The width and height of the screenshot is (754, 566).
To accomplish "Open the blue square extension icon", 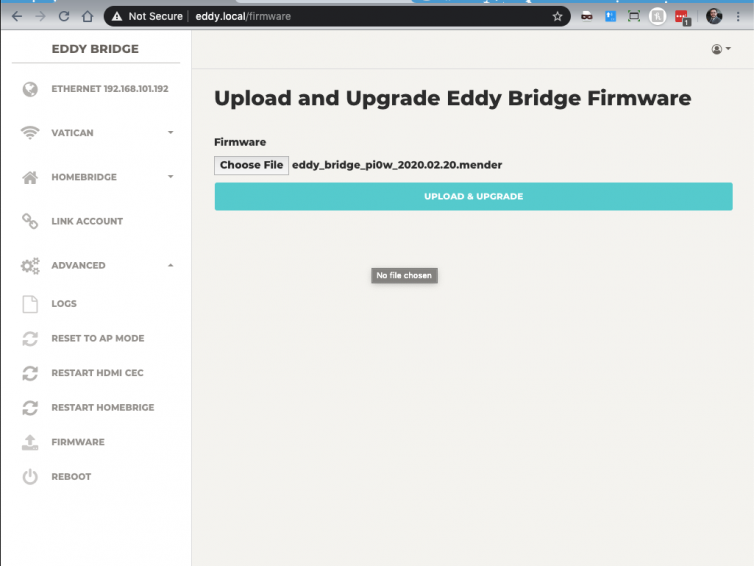I will 610,16.
